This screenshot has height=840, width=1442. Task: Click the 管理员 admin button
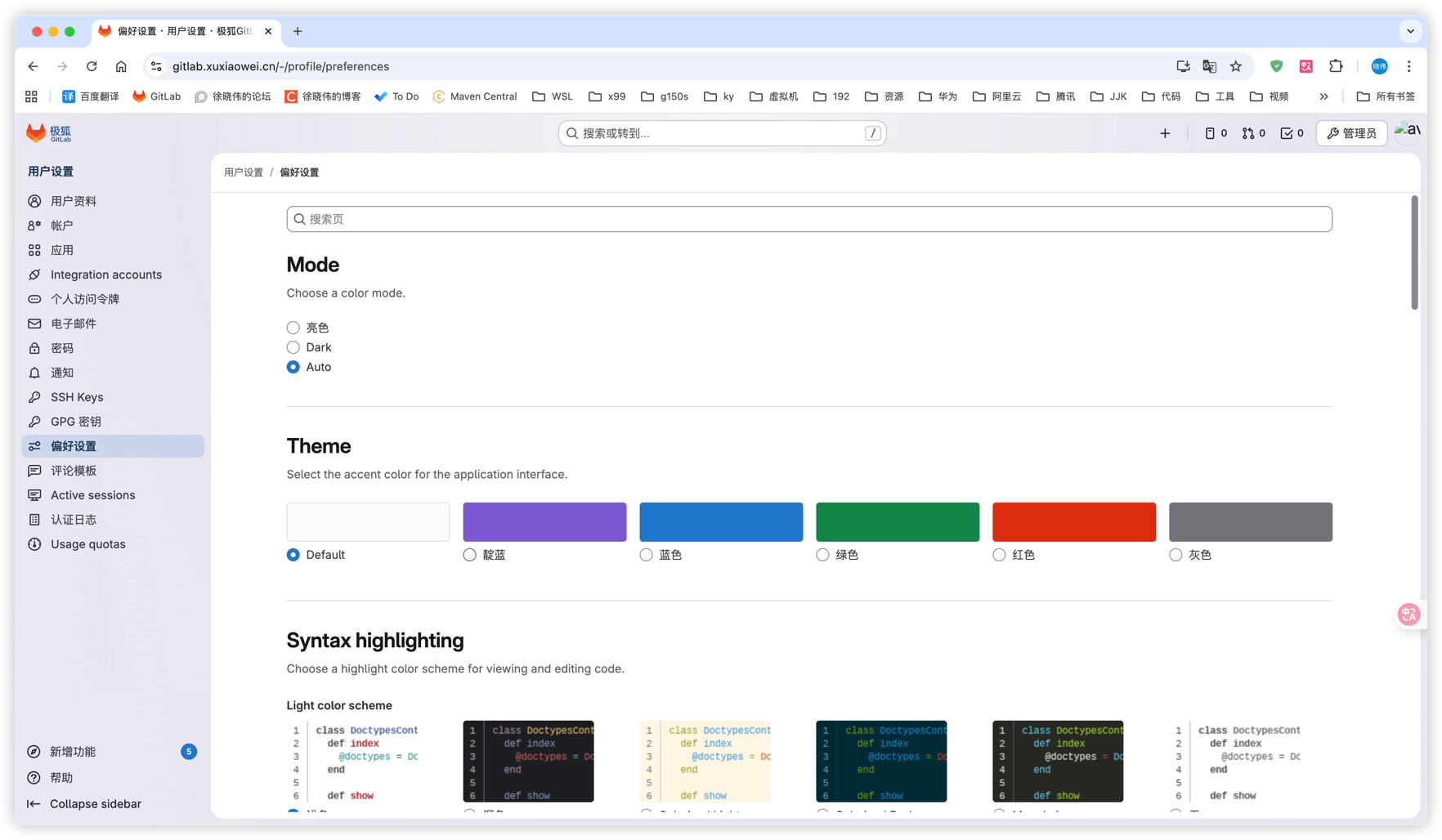tap(1351, 133)
